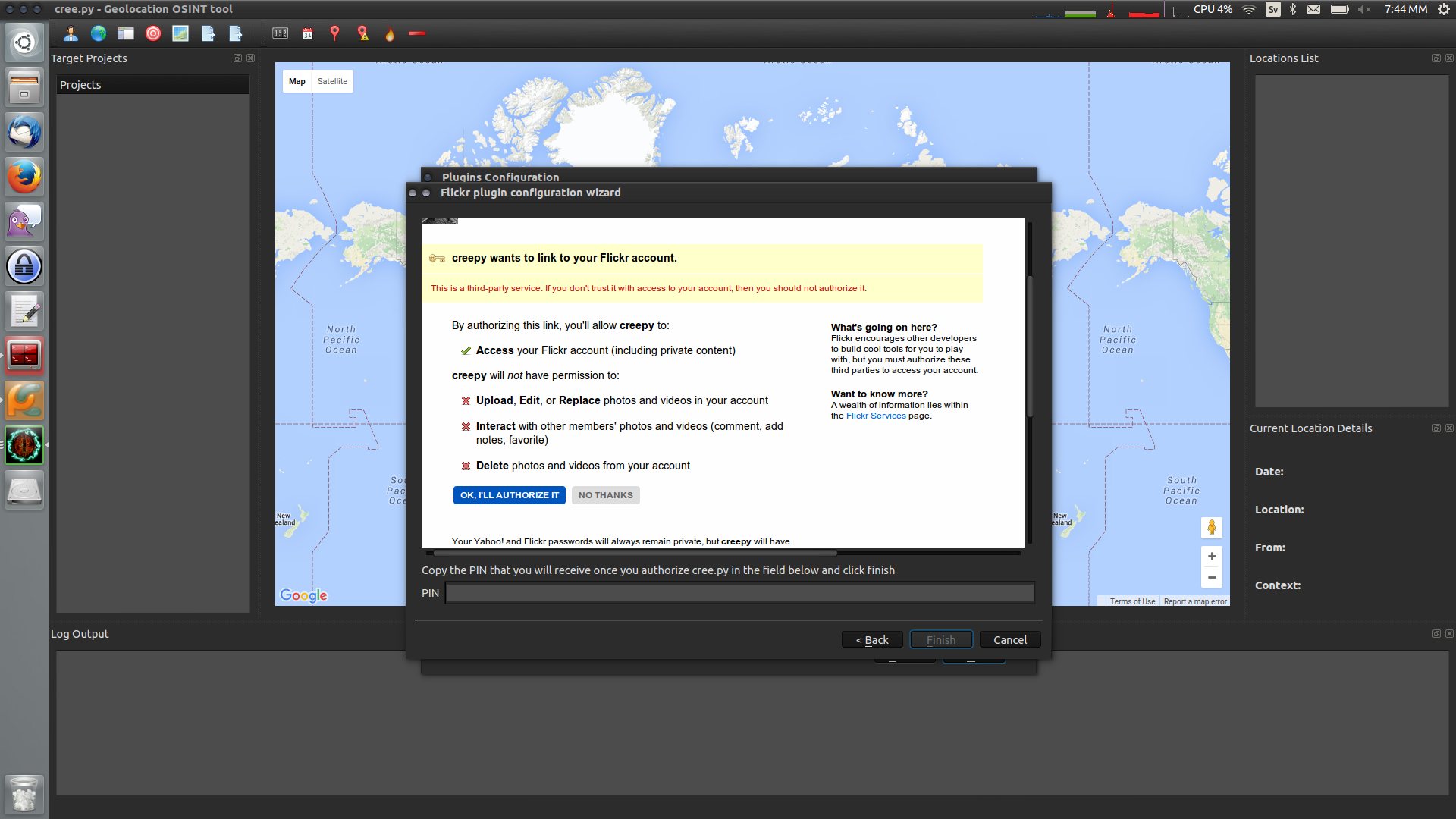Open the orange swirl app in dock

24,400
